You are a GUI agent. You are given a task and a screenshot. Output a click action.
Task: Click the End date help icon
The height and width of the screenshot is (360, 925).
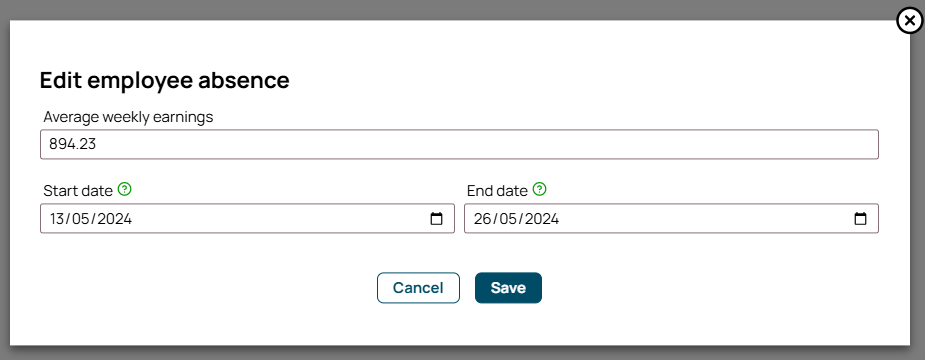tap(540, 189)
